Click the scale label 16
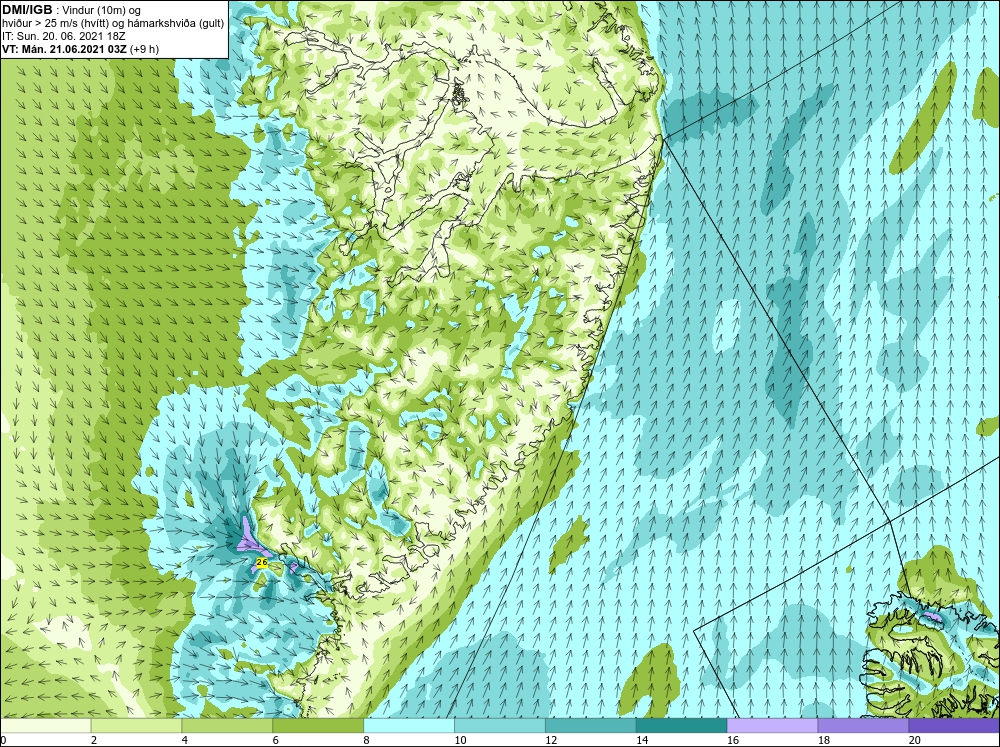 733,740
